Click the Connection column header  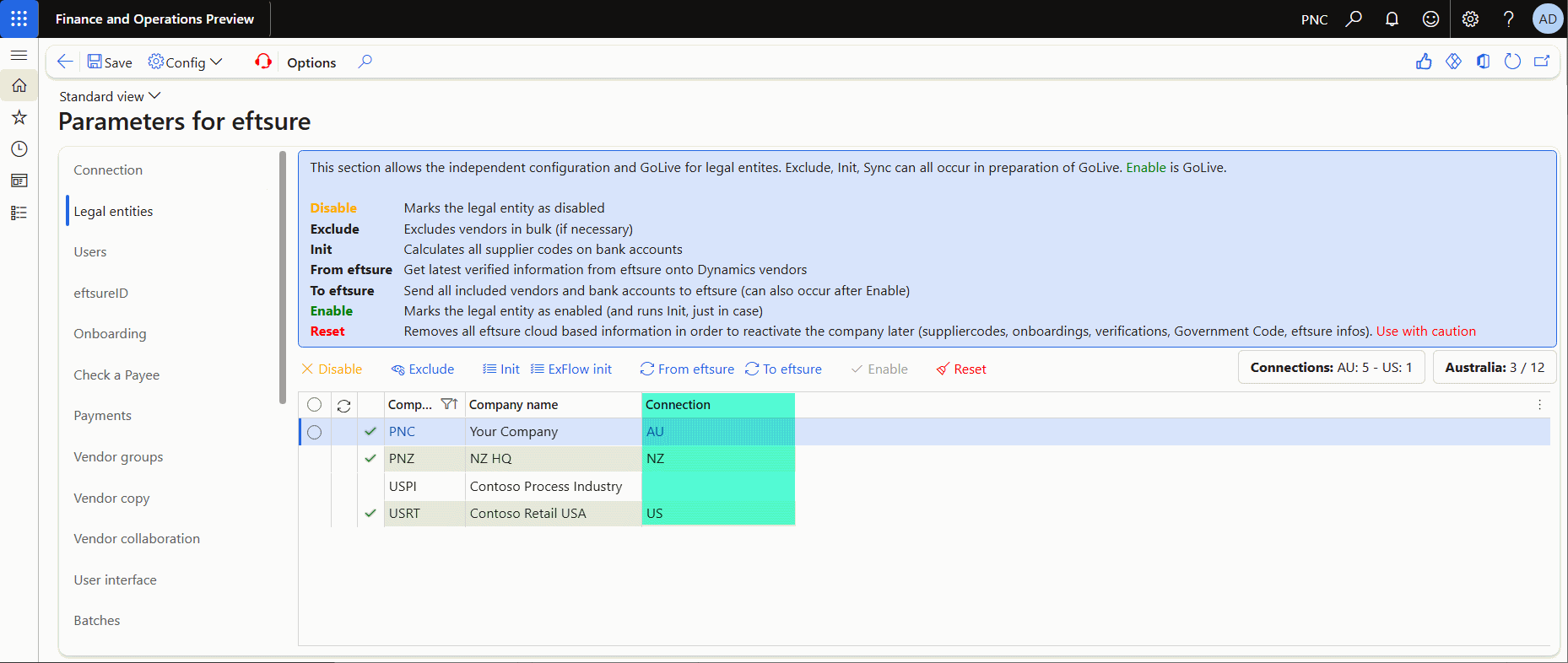point(718,405)
